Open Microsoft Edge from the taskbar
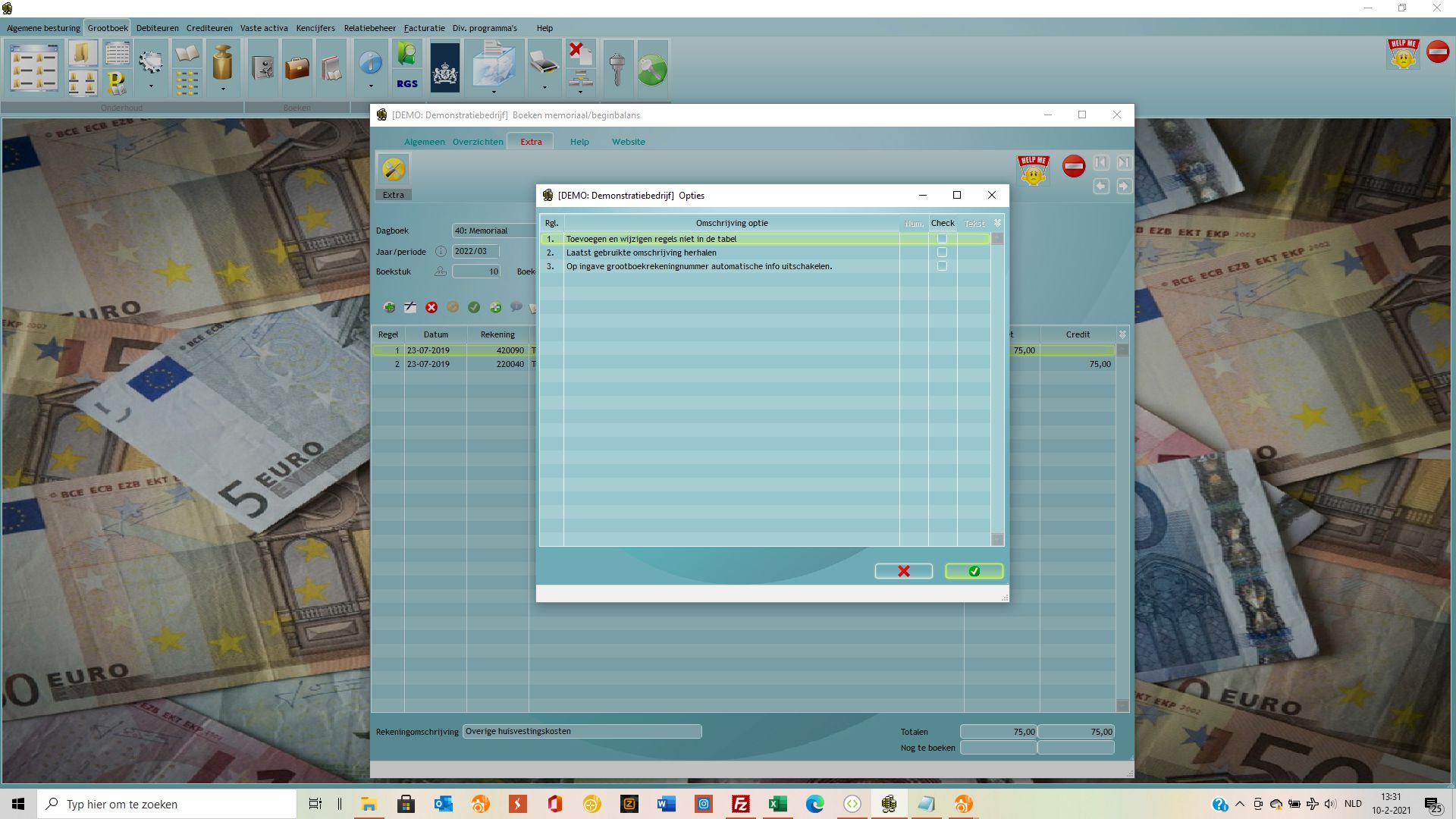The height and width of the screenshot is (819, 1456). tap(814, 804)
